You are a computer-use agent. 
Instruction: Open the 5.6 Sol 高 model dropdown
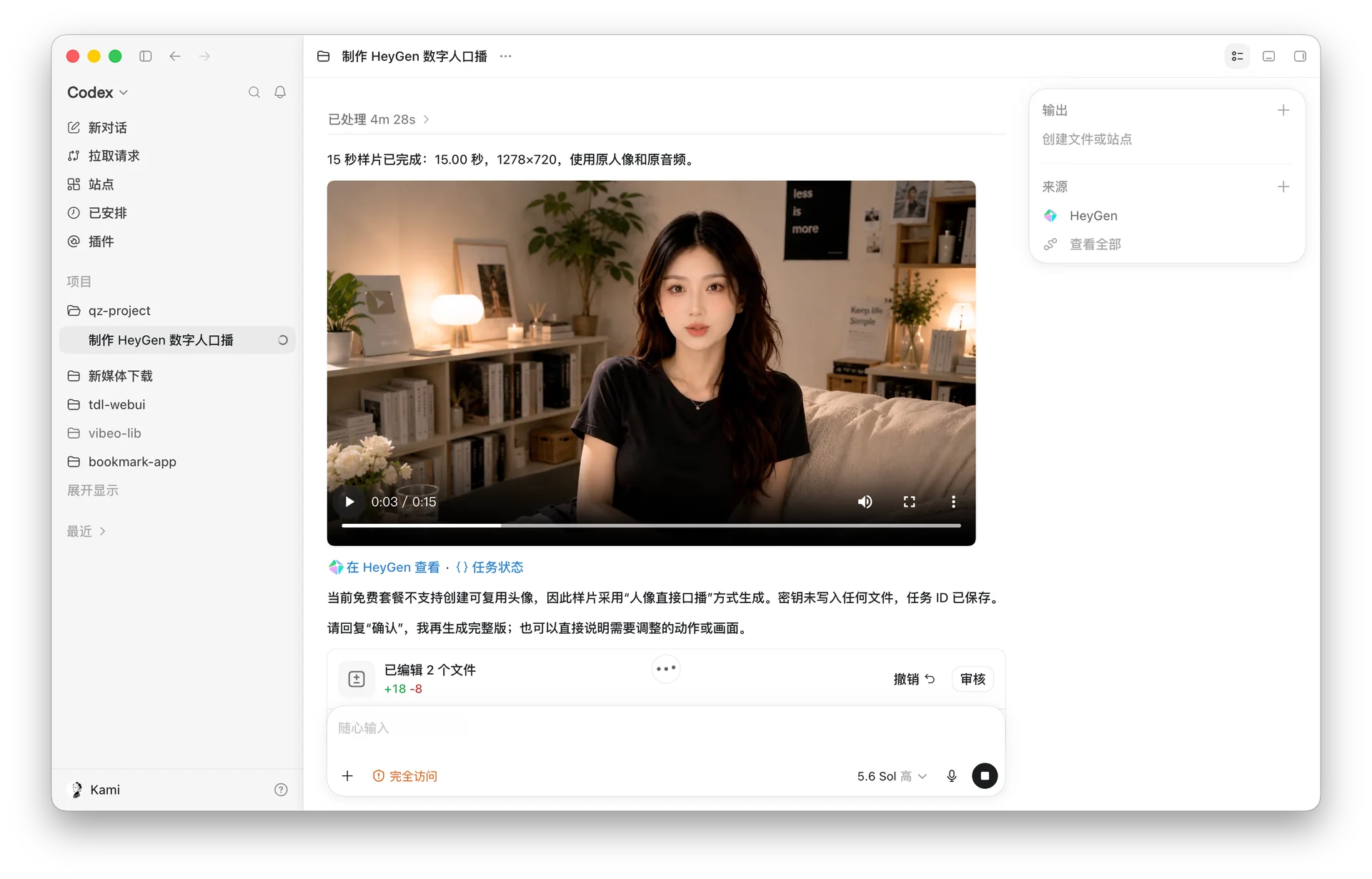pos(892,776)
